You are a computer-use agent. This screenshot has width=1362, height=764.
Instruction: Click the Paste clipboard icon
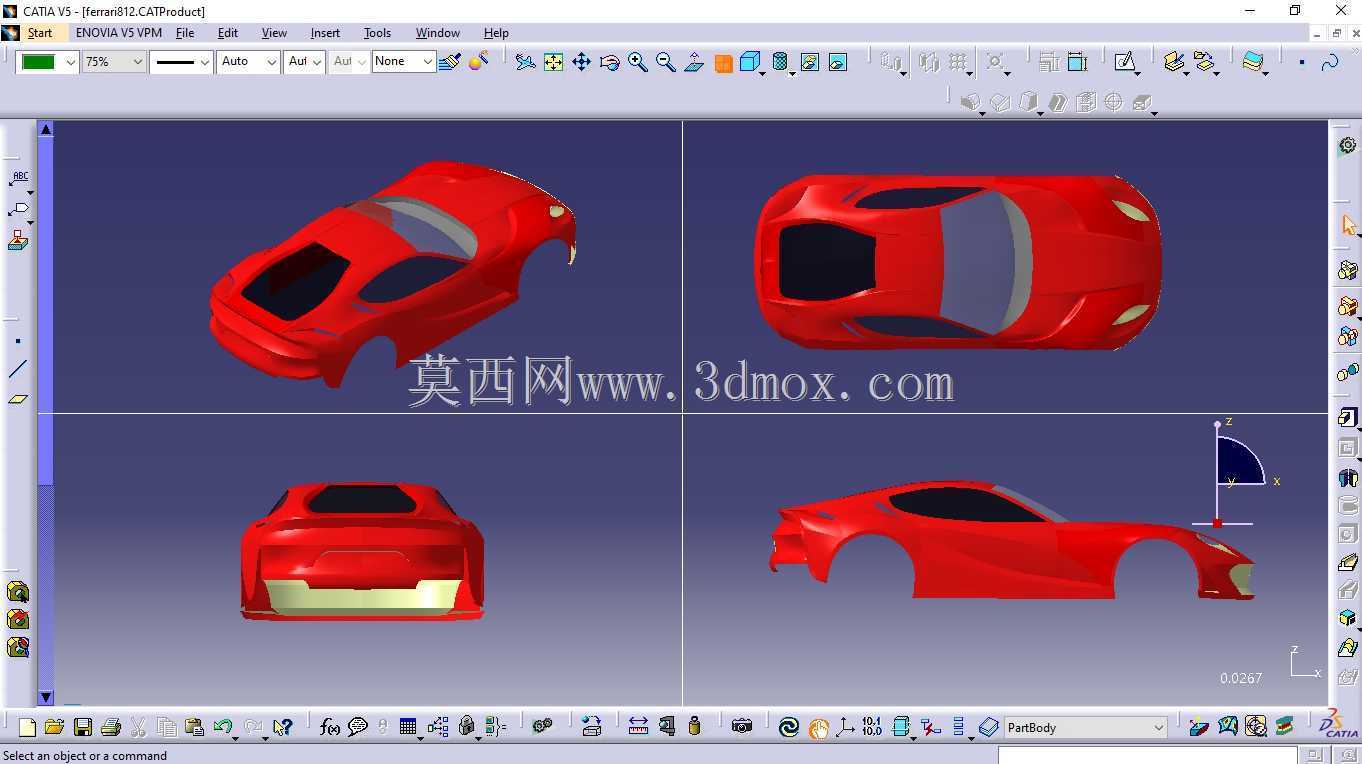(x=194, y=727)
